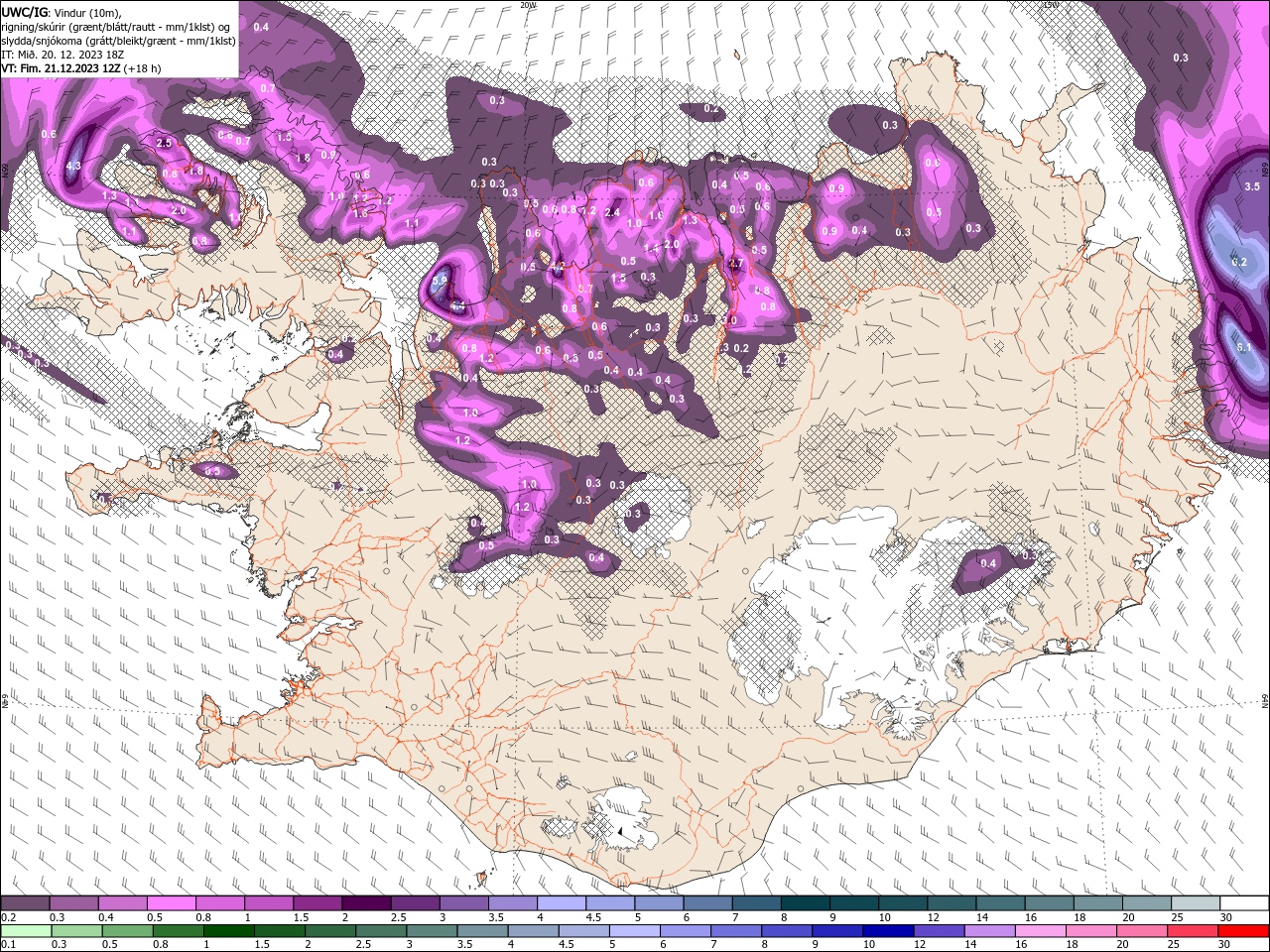This screenshot has height=952, width=1270.
Task: Pick the dark navy blue swatch in the lower legend
Action: pos(887,931)
